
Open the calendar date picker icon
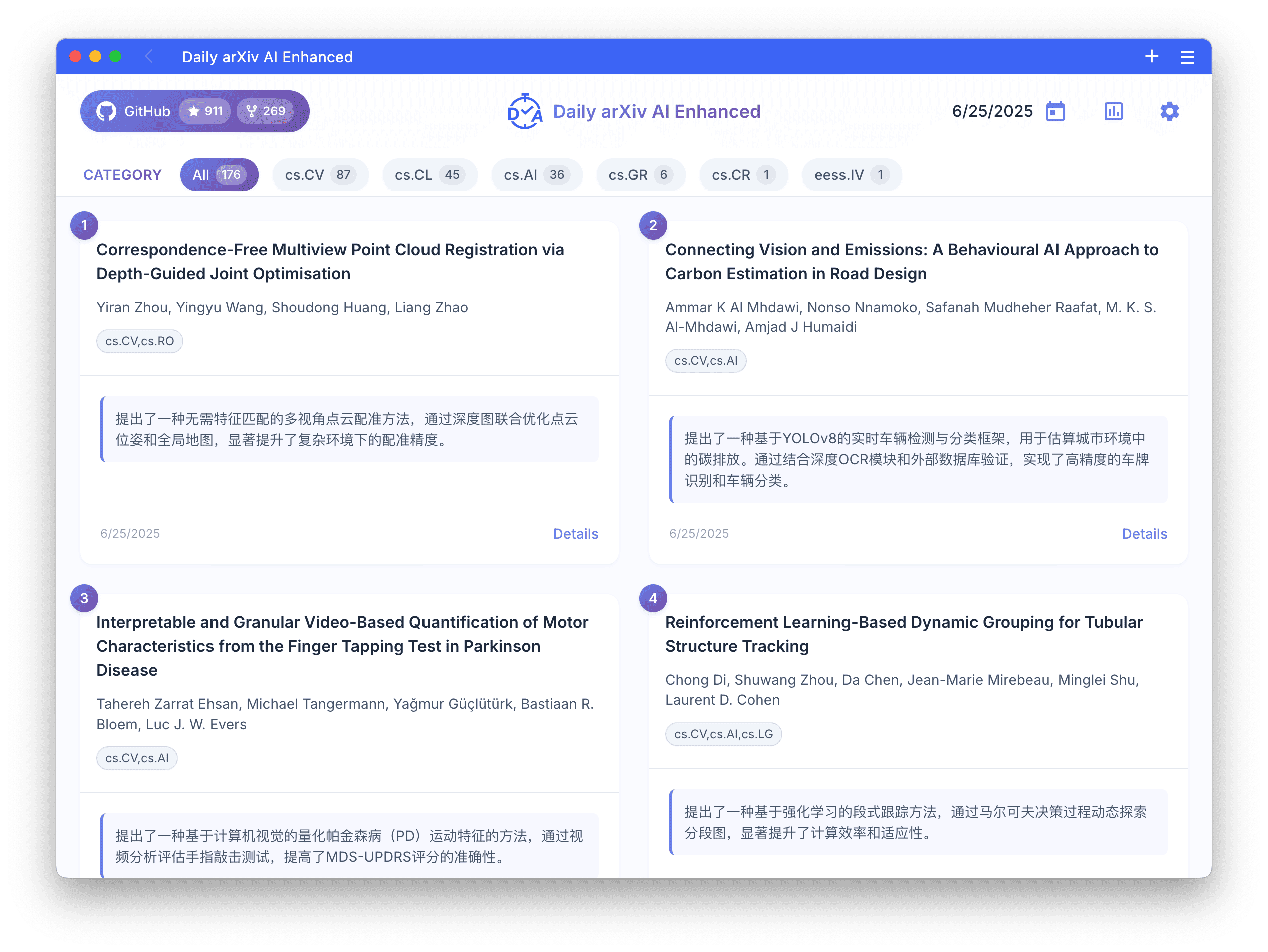click(1055, 111)
